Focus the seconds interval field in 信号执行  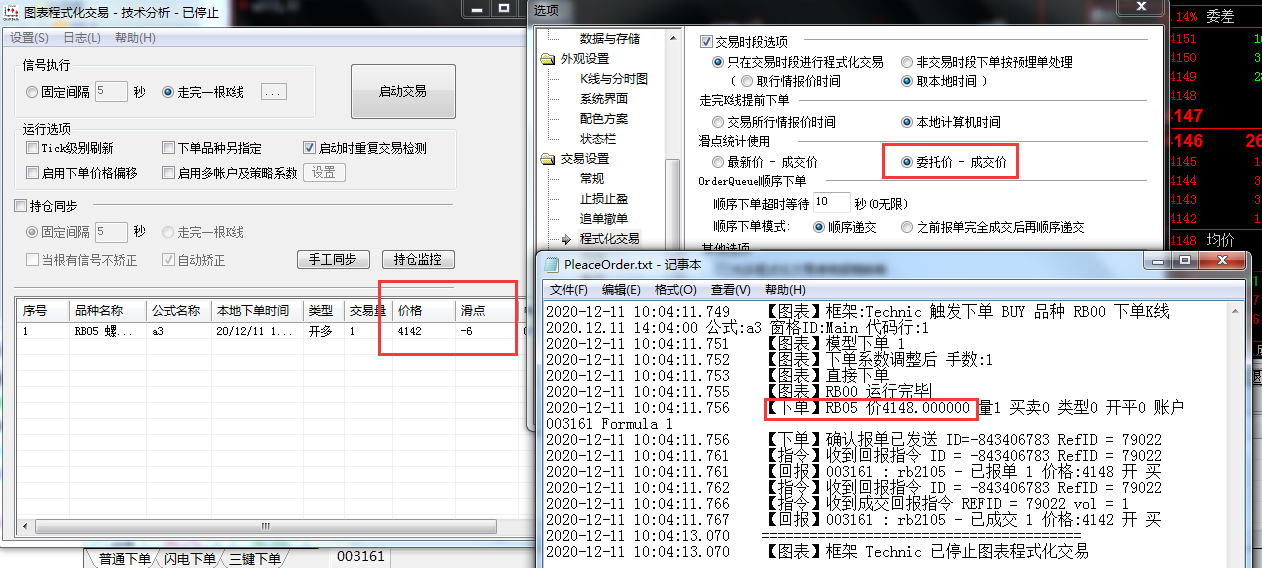111,92
